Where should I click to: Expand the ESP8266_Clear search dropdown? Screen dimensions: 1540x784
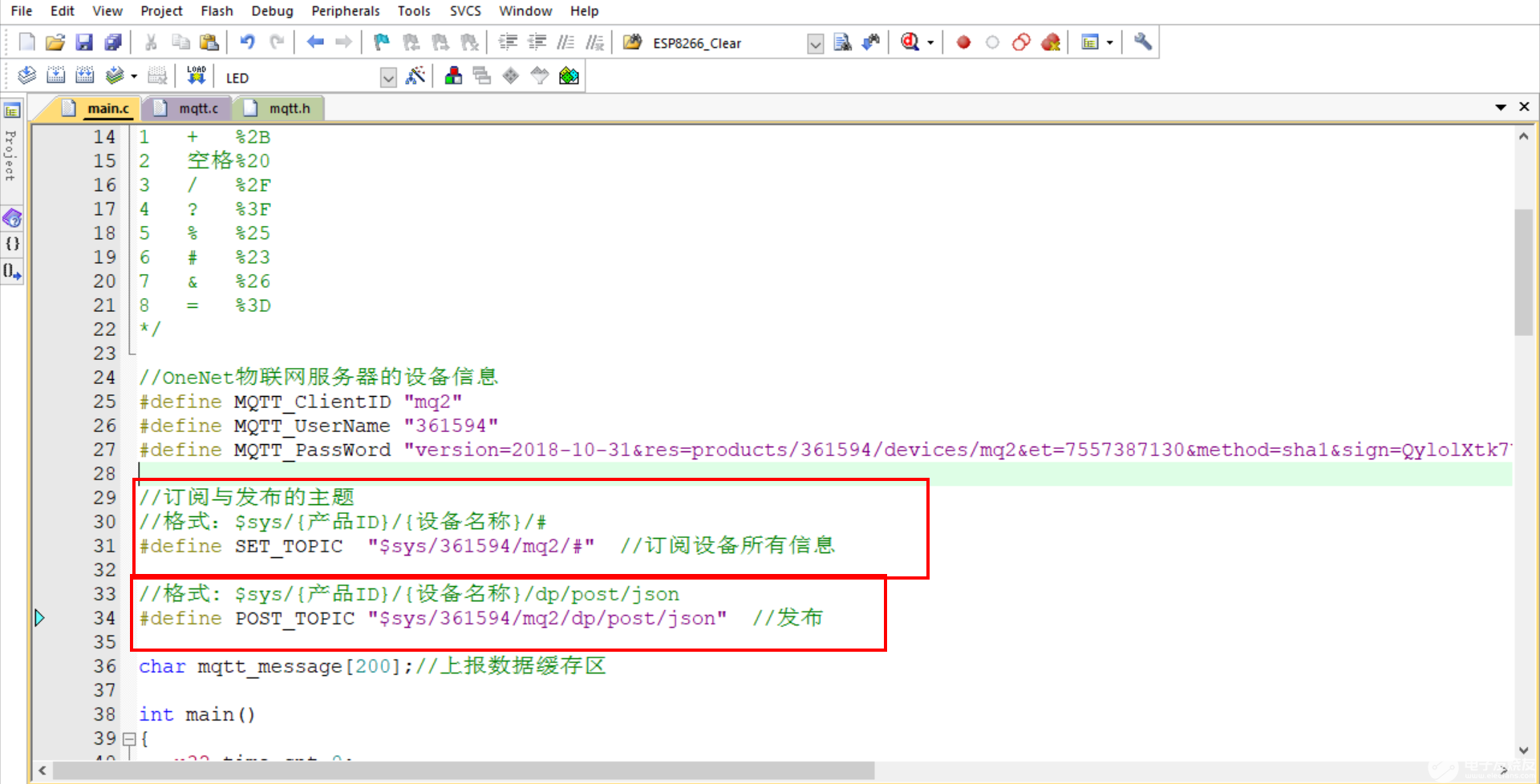[815, 44]
